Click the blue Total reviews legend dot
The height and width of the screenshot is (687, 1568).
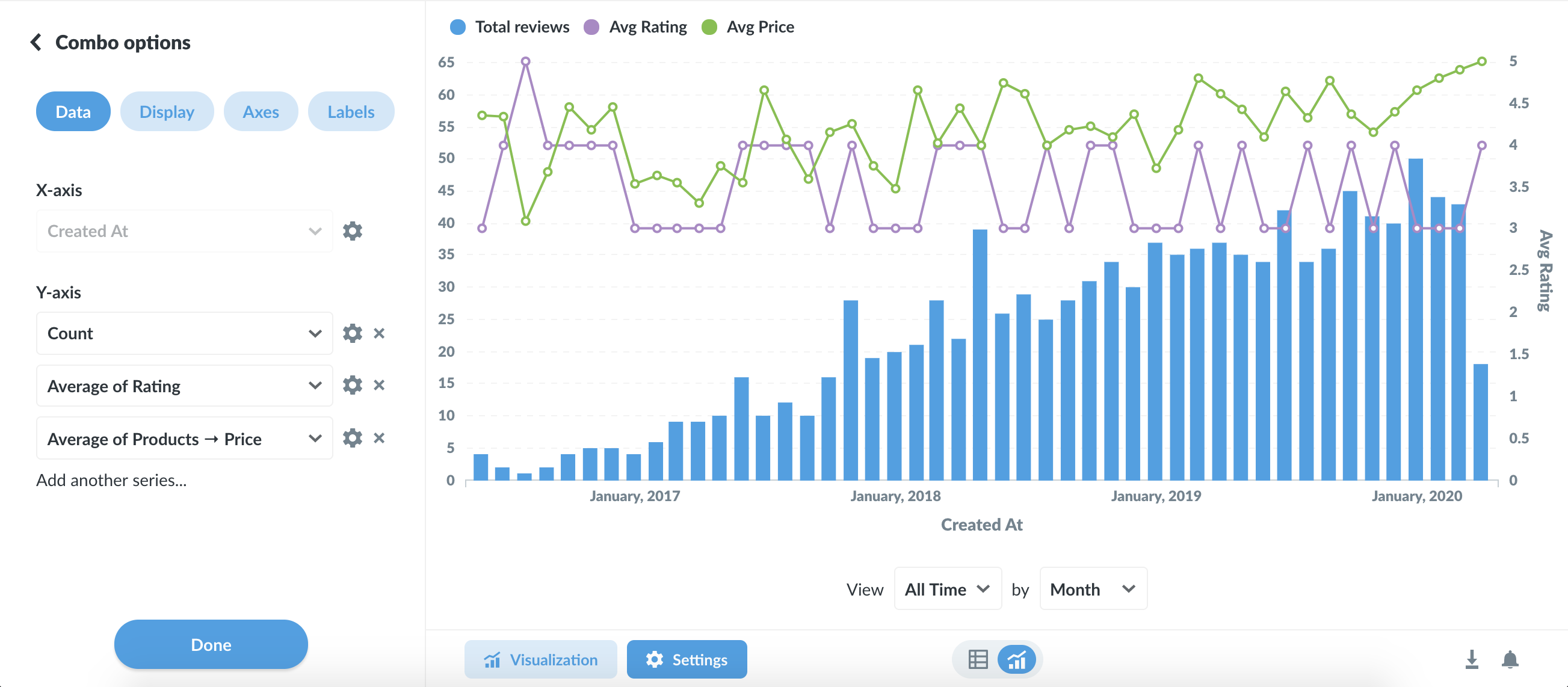coord(458,27)
